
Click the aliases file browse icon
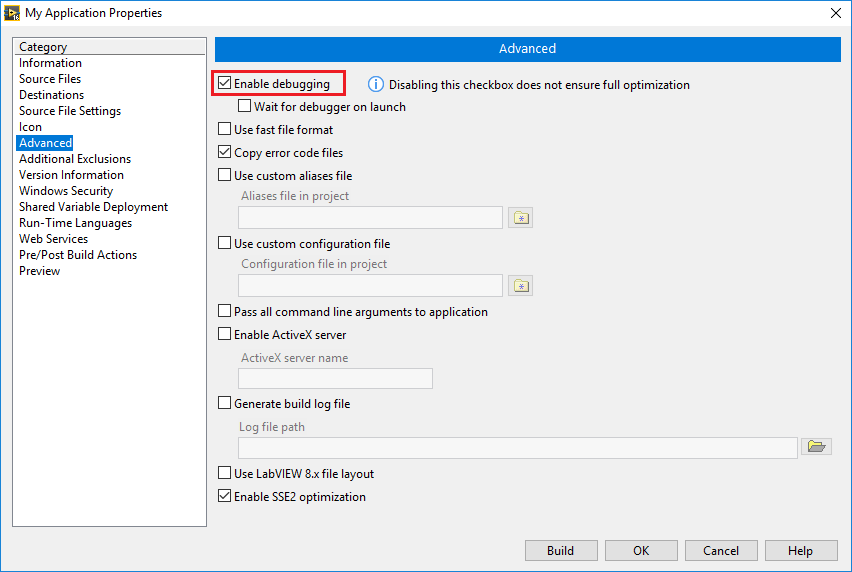[520, 218]
